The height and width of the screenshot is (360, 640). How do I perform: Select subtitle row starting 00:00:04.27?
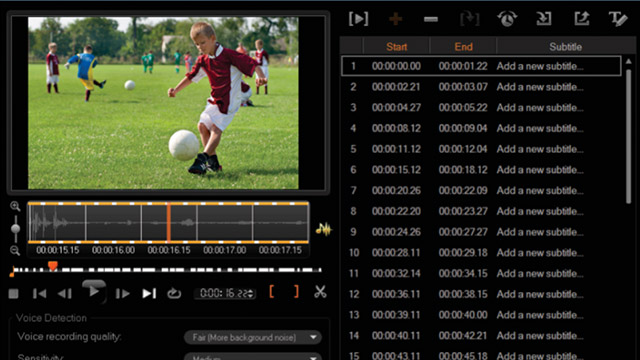coord(481,108)
